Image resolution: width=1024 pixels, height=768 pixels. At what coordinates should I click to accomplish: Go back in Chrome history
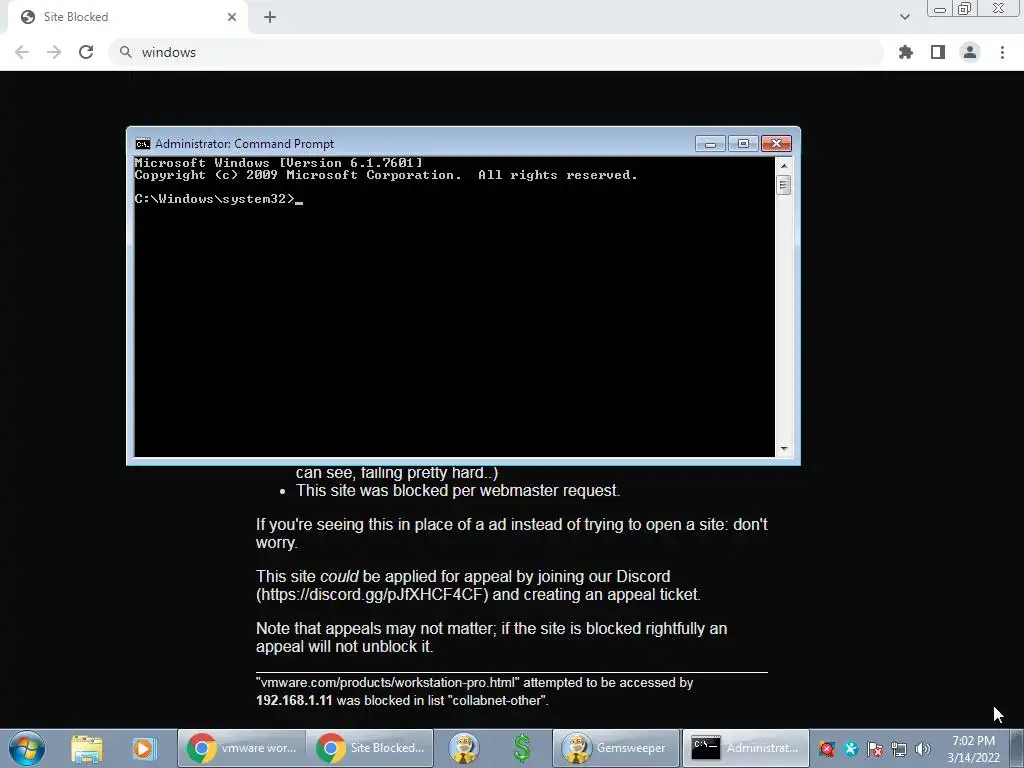tap(22, 52)
